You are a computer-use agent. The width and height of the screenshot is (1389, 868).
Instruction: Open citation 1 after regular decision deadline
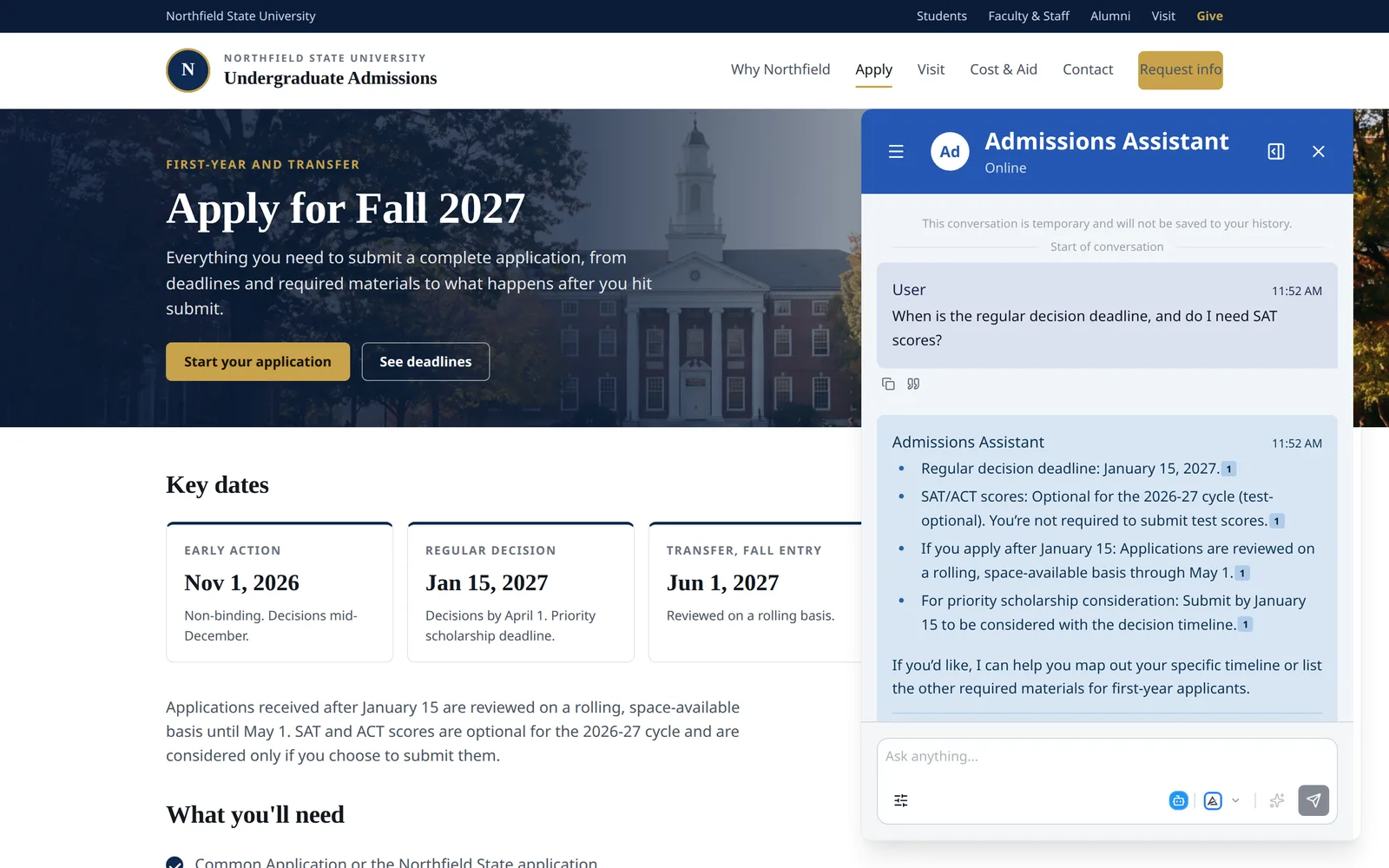click(1228, 470)
